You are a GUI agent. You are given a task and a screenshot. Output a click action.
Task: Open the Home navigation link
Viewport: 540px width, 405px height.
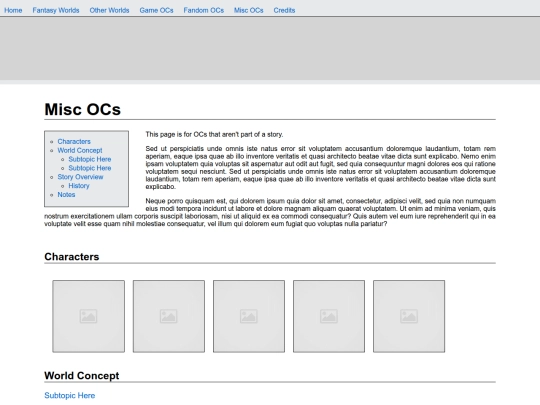[x=13, y=10]
